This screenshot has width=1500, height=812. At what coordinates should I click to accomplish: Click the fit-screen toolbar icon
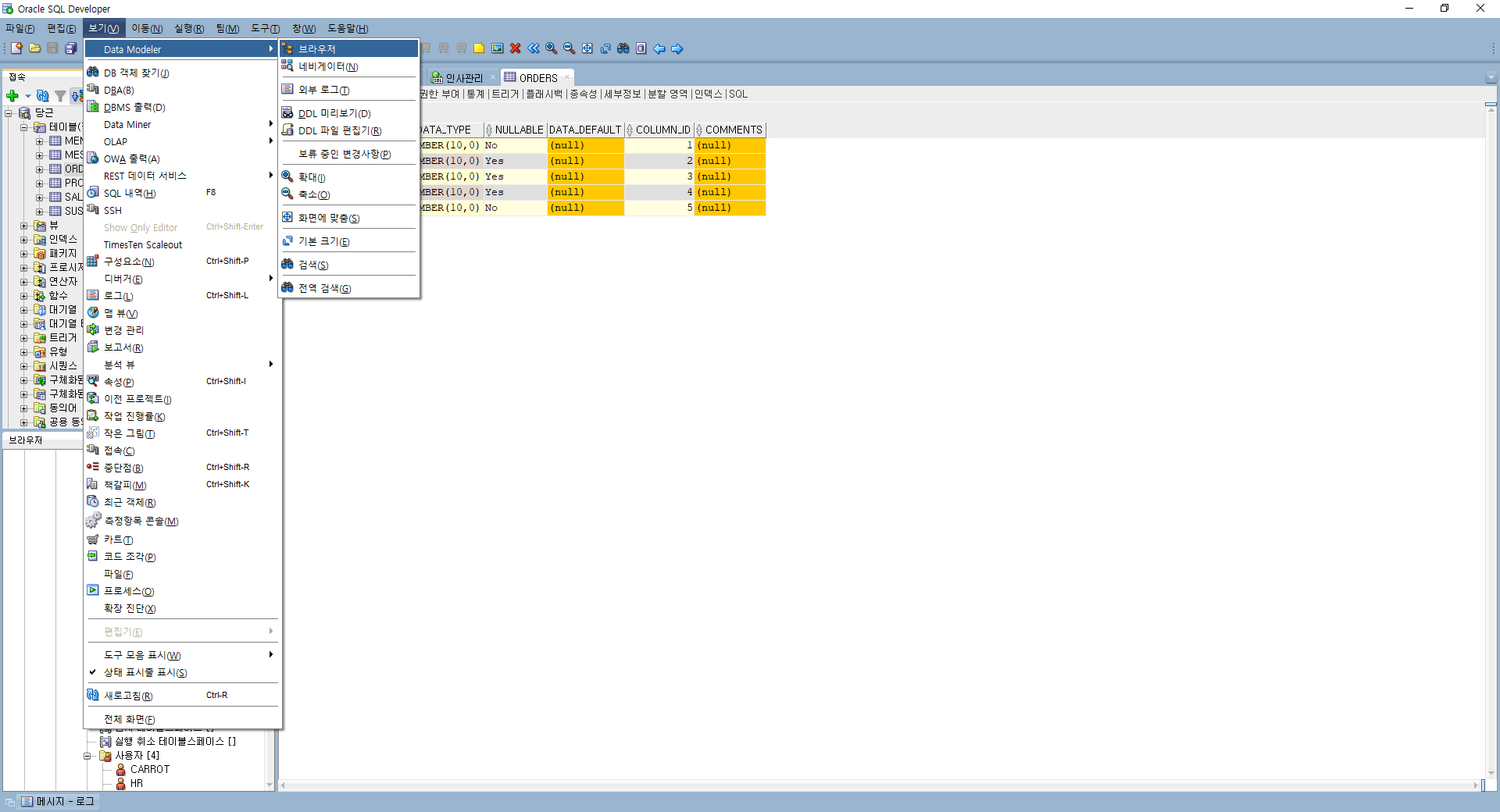(x=587, y=48)
